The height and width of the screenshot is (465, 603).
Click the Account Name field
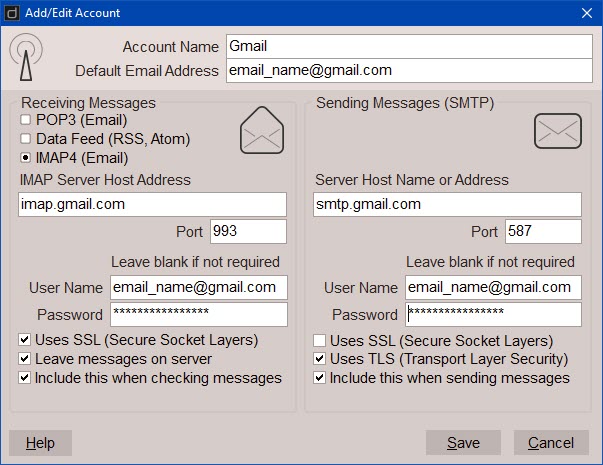[409, 47]
